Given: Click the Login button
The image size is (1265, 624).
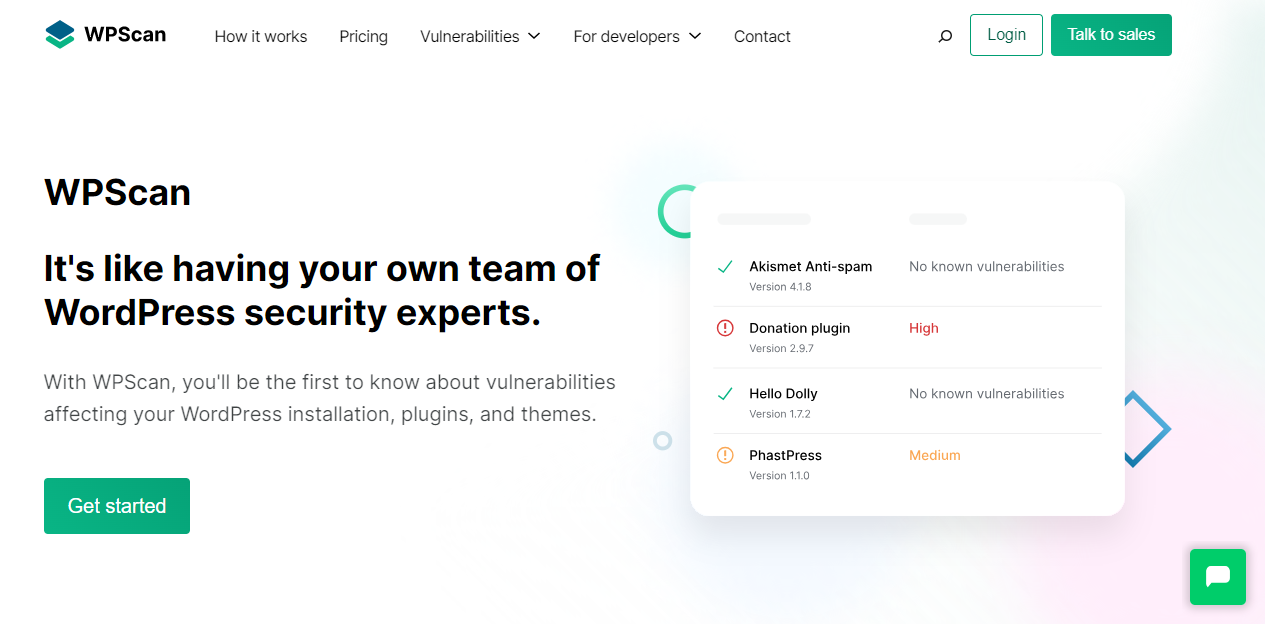Looking at the screenshot, I should [1006, 34].
